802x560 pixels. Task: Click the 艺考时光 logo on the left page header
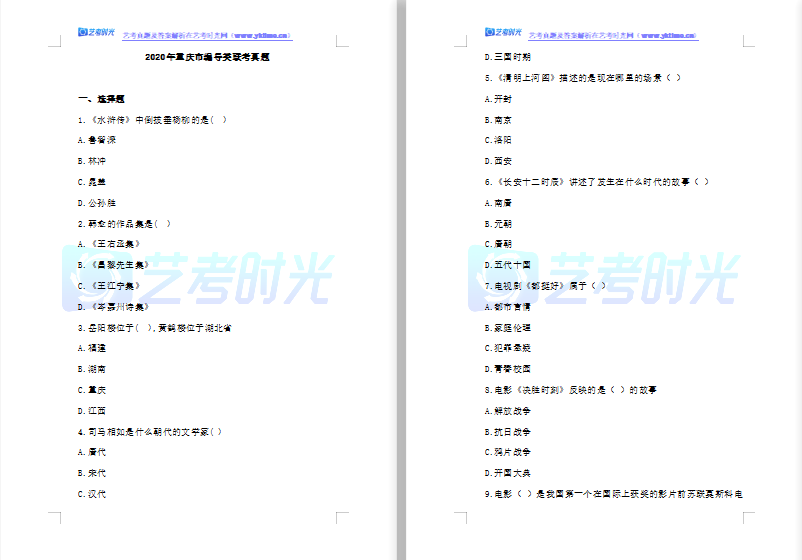95,34
